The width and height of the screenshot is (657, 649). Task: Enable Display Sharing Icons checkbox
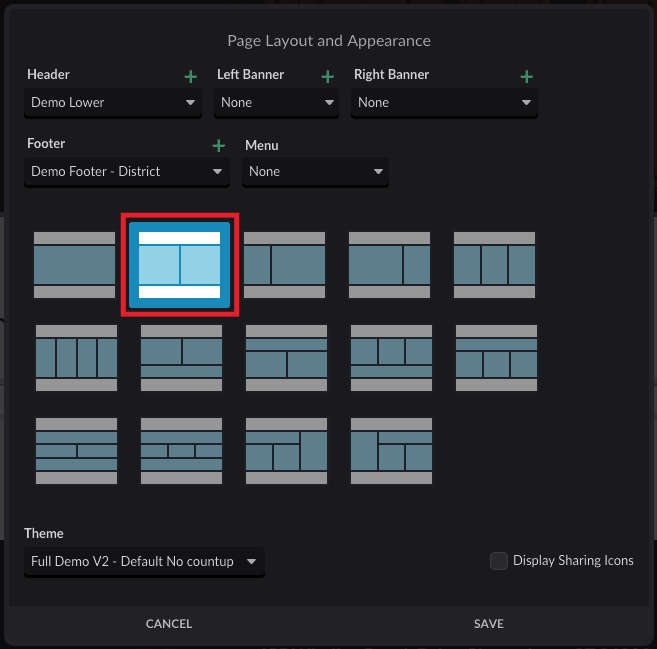(x=499, y=561)
